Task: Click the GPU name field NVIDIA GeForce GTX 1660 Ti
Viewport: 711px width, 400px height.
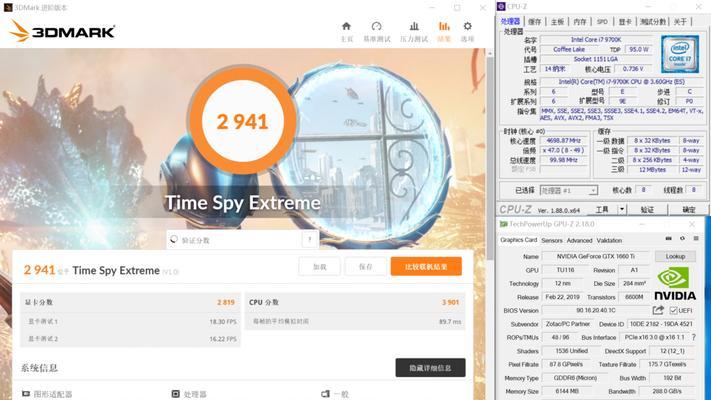Action: pyautogui.click(x=596, y=256)
